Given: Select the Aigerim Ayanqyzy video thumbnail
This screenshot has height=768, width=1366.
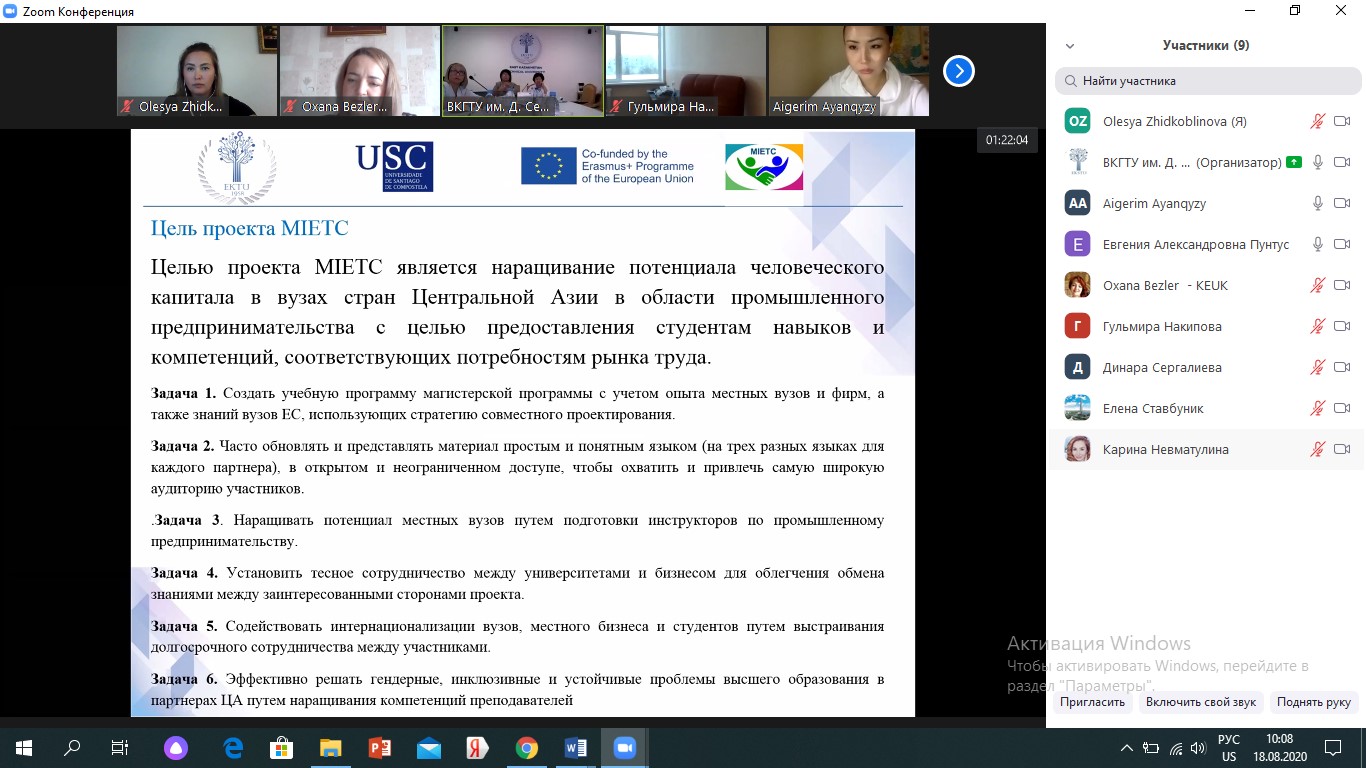Looking at the screenshot, I should coord(848,71).
